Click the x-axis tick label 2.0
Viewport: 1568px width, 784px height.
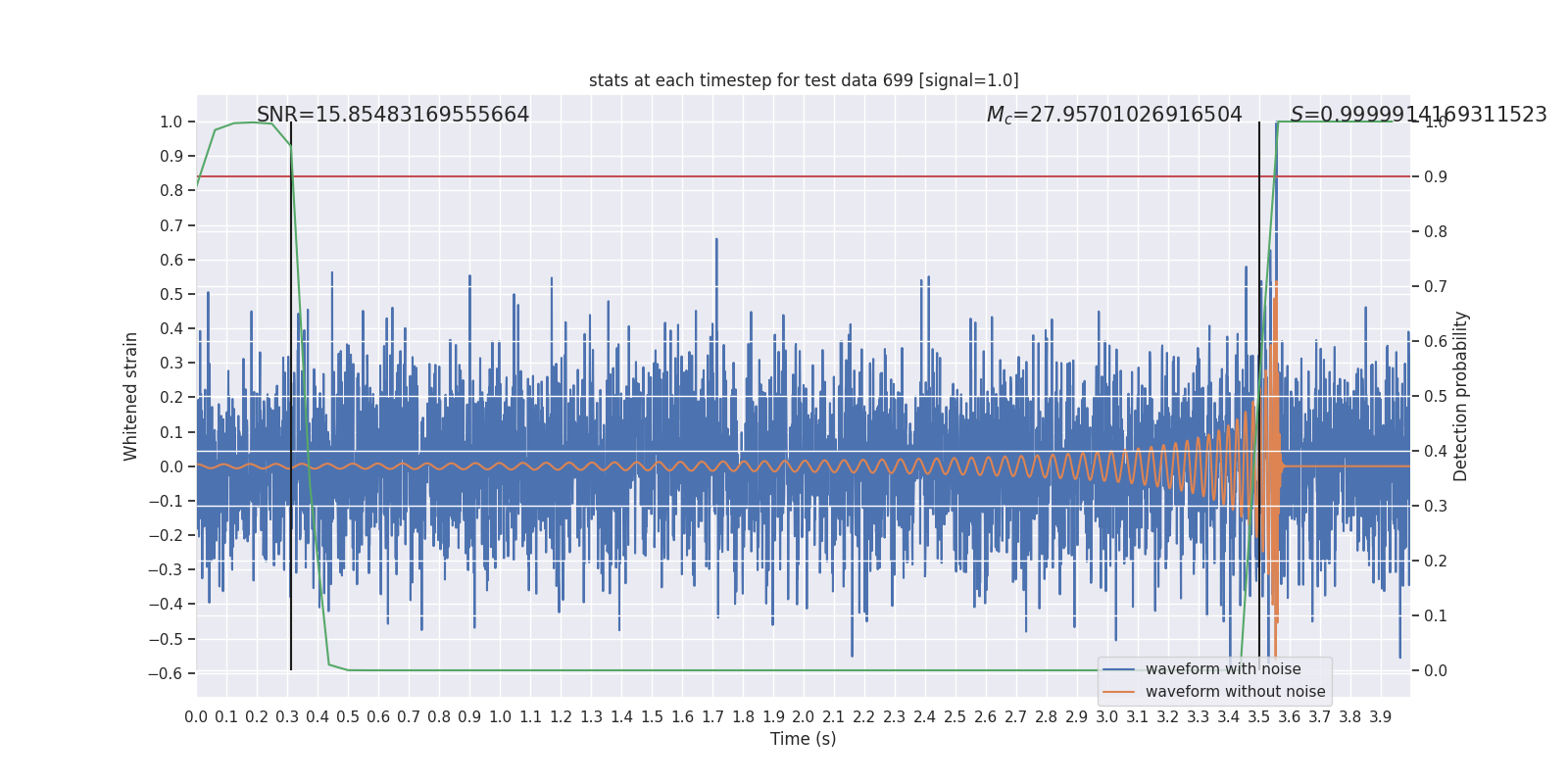coord(804,717)
